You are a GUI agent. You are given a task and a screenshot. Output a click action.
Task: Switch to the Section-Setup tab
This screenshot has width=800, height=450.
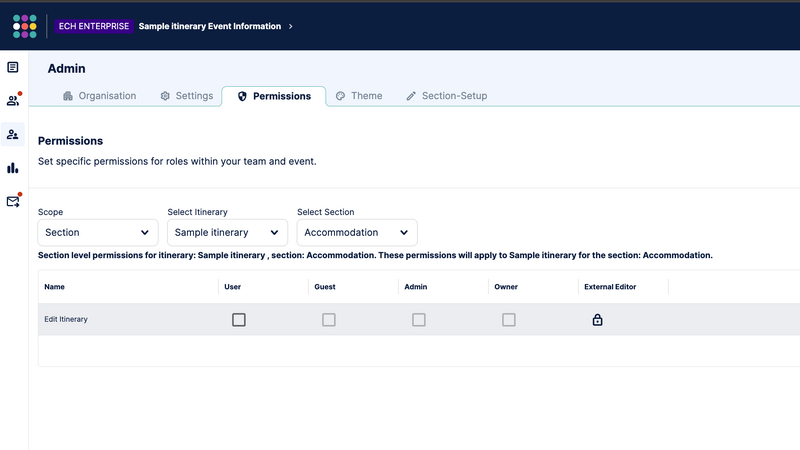[x=447, y=96]
